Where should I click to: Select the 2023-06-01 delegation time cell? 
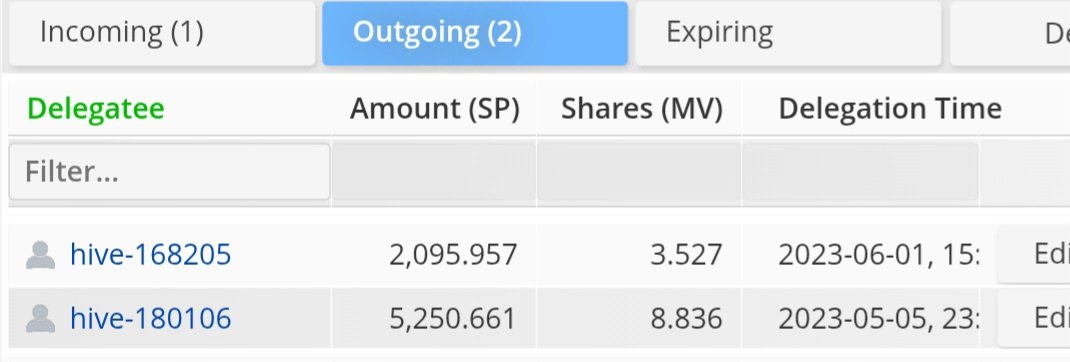pos(861,255)
